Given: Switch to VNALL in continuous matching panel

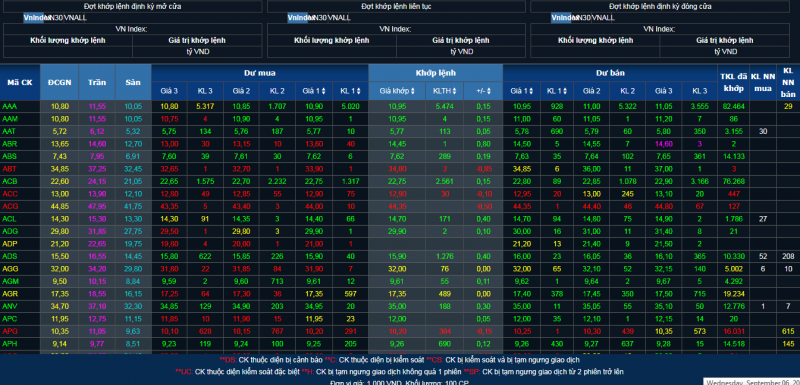Looking at the screenshot, I should click(x=339, y=18).
